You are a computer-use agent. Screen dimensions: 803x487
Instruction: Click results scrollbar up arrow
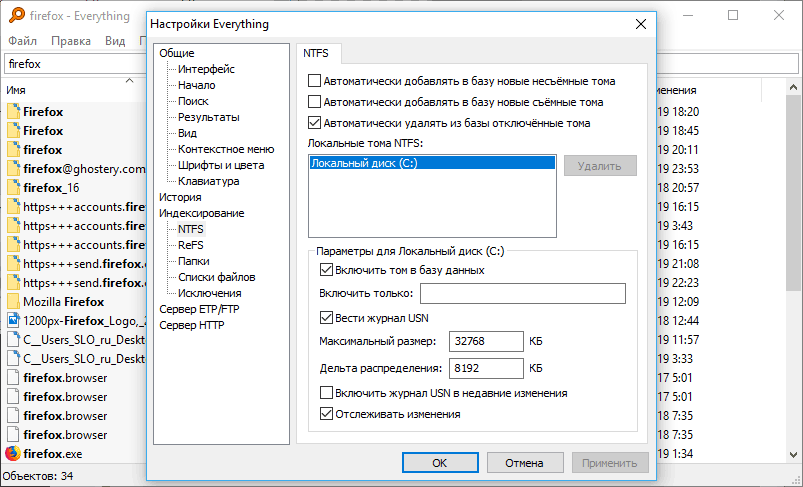[x=793, y=88]
